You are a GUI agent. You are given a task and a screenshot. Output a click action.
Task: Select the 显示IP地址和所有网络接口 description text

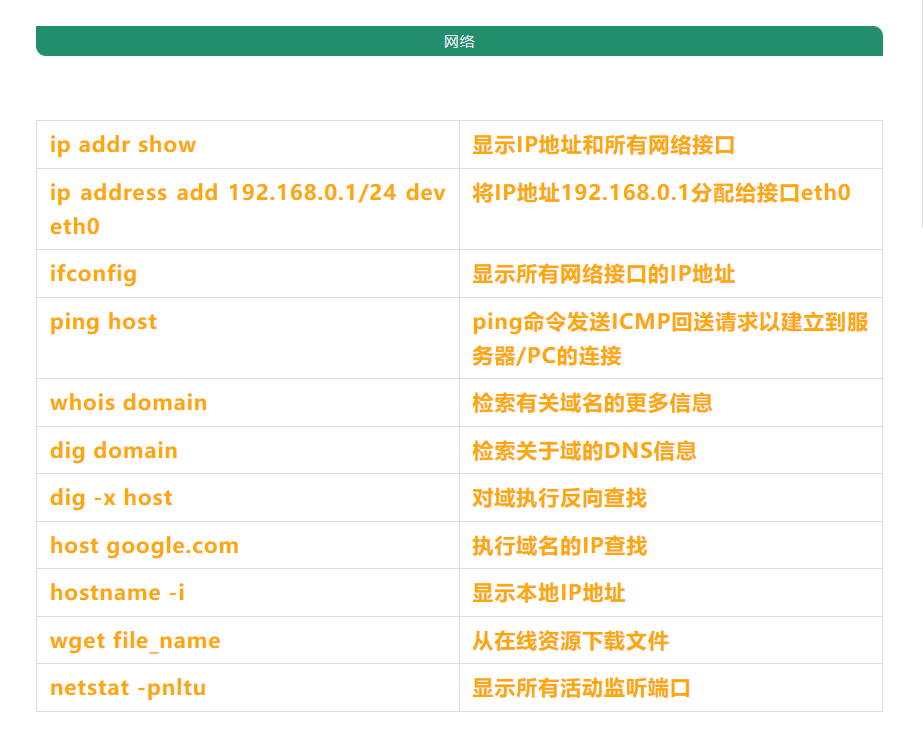point(603,145)
